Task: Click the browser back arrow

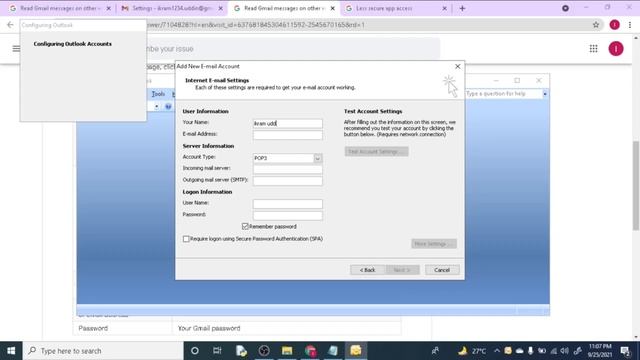Action: (10, 25)
